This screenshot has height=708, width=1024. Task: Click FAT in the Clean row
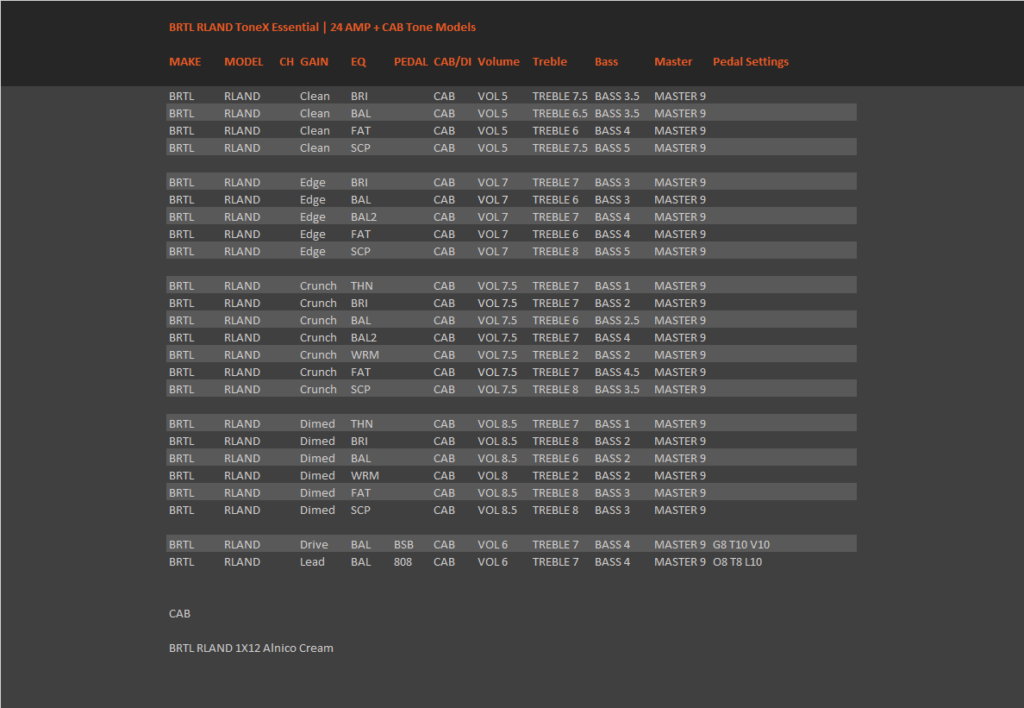(x=360, y=131)
